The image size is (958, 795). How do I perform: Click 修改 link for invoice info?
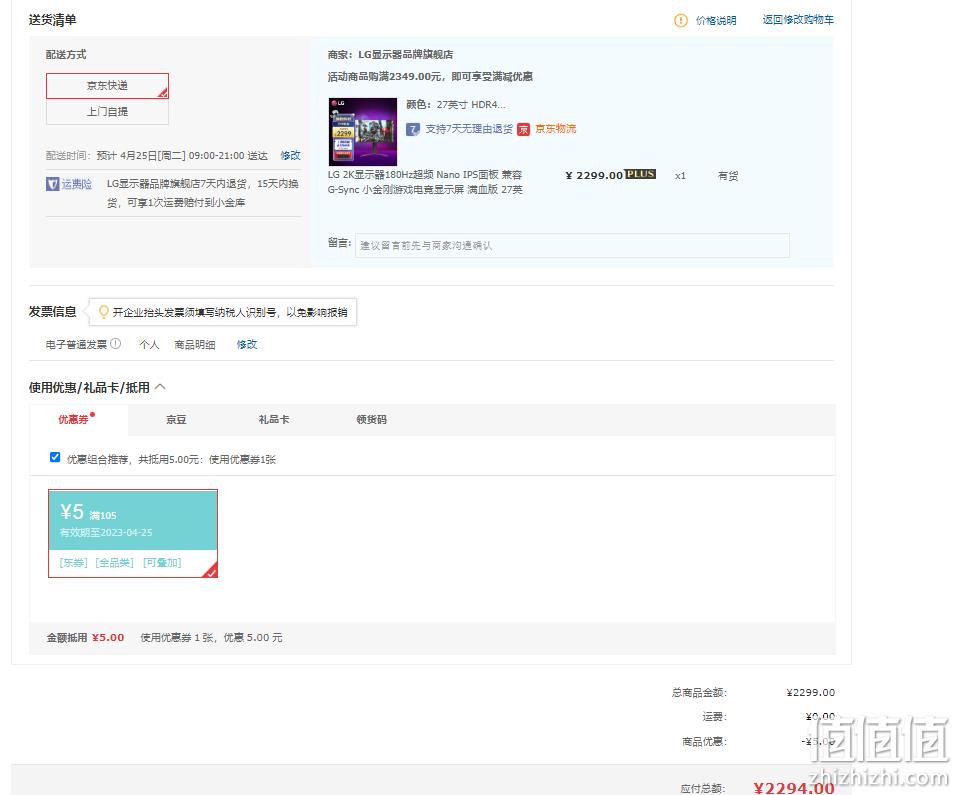(x=247, y=344)
